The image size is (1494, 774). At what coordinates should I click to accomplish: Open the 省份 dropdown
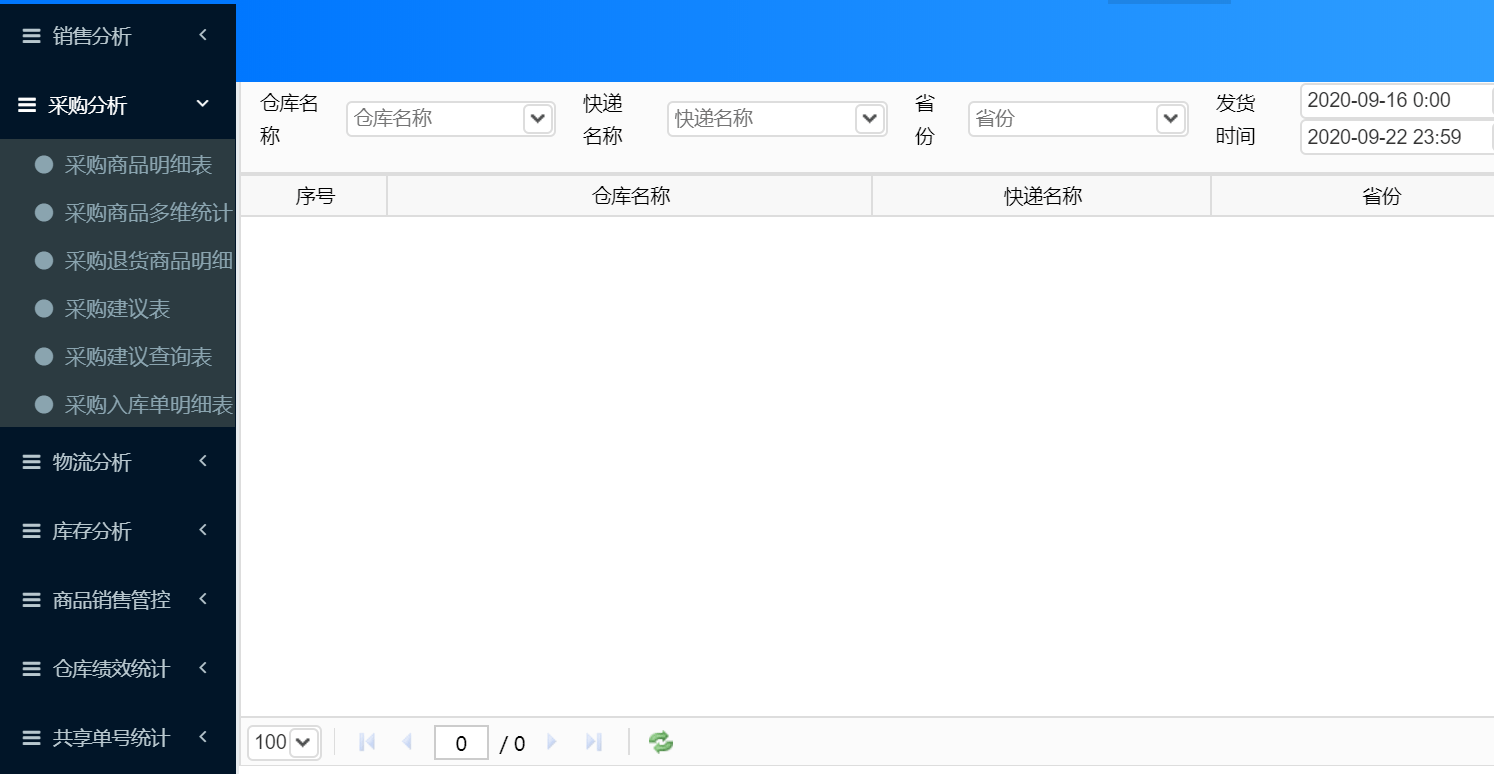tap(1170, 118)
